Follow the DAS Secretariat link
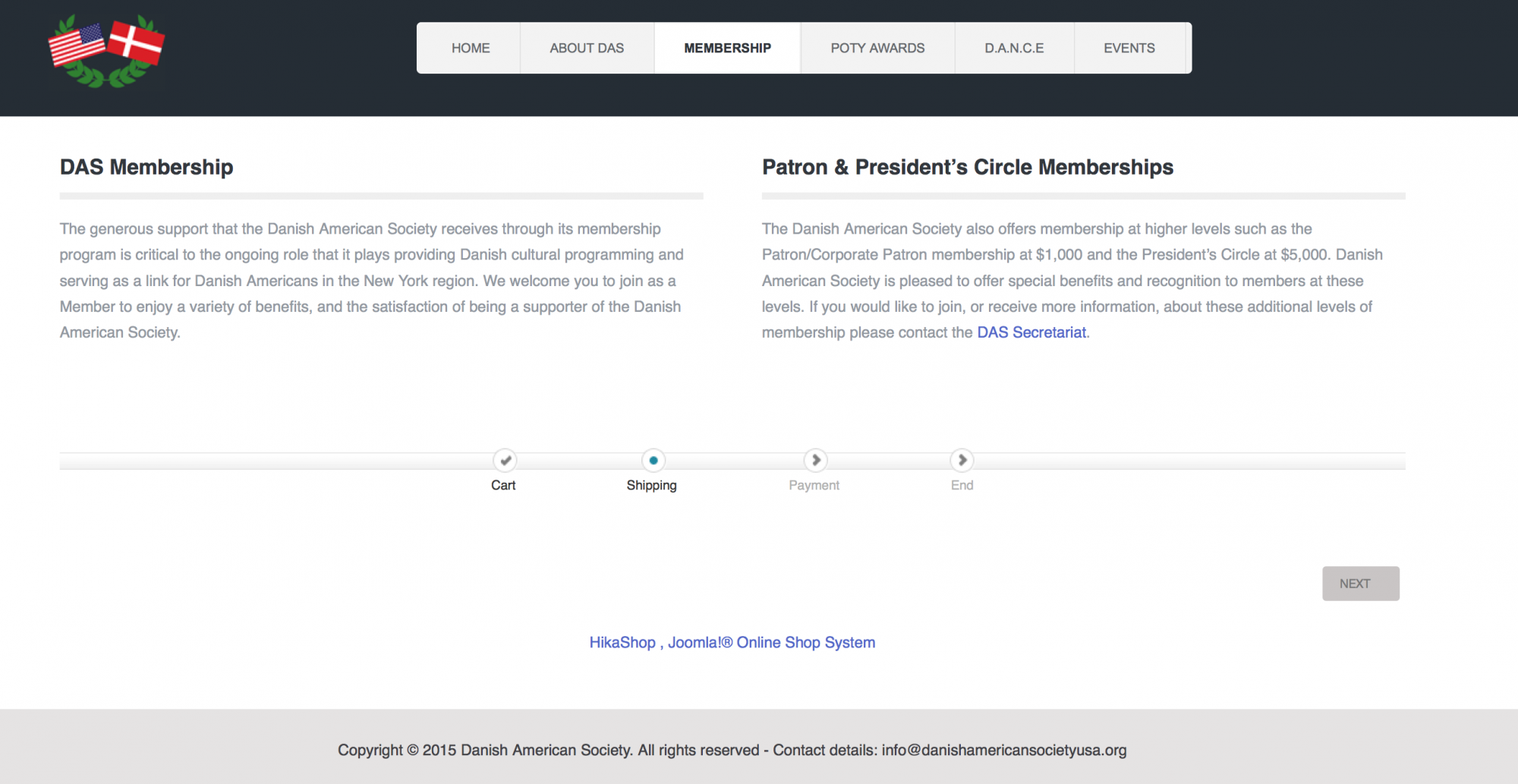The height and width of the screenshot is (784, 1518). click(x=1031, y=332)
